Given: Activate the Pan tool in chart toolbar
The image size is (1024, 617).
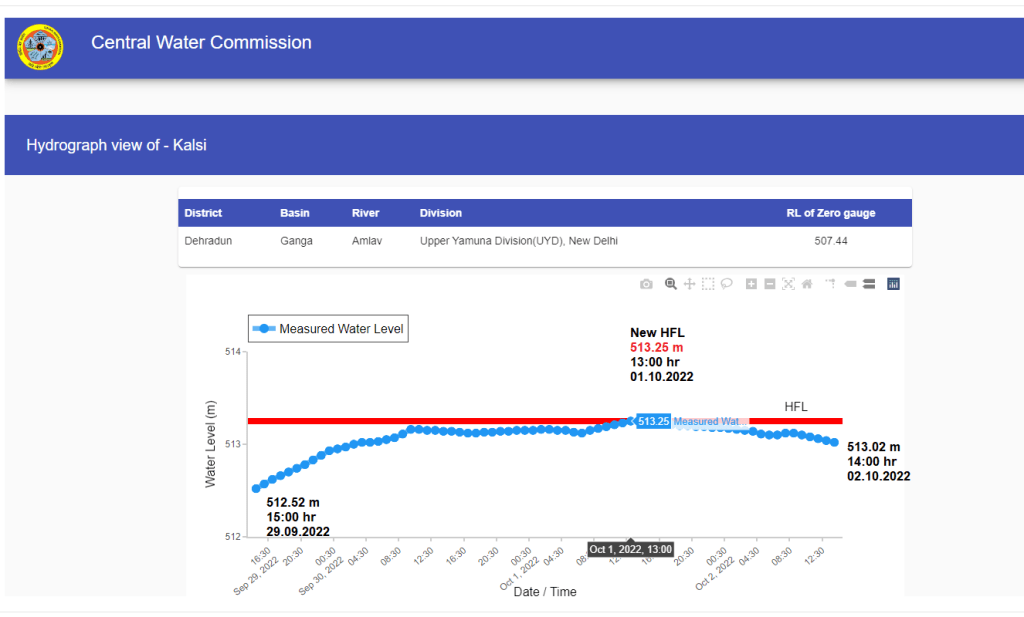Looking at the screenshot, I should coord(689,284).
